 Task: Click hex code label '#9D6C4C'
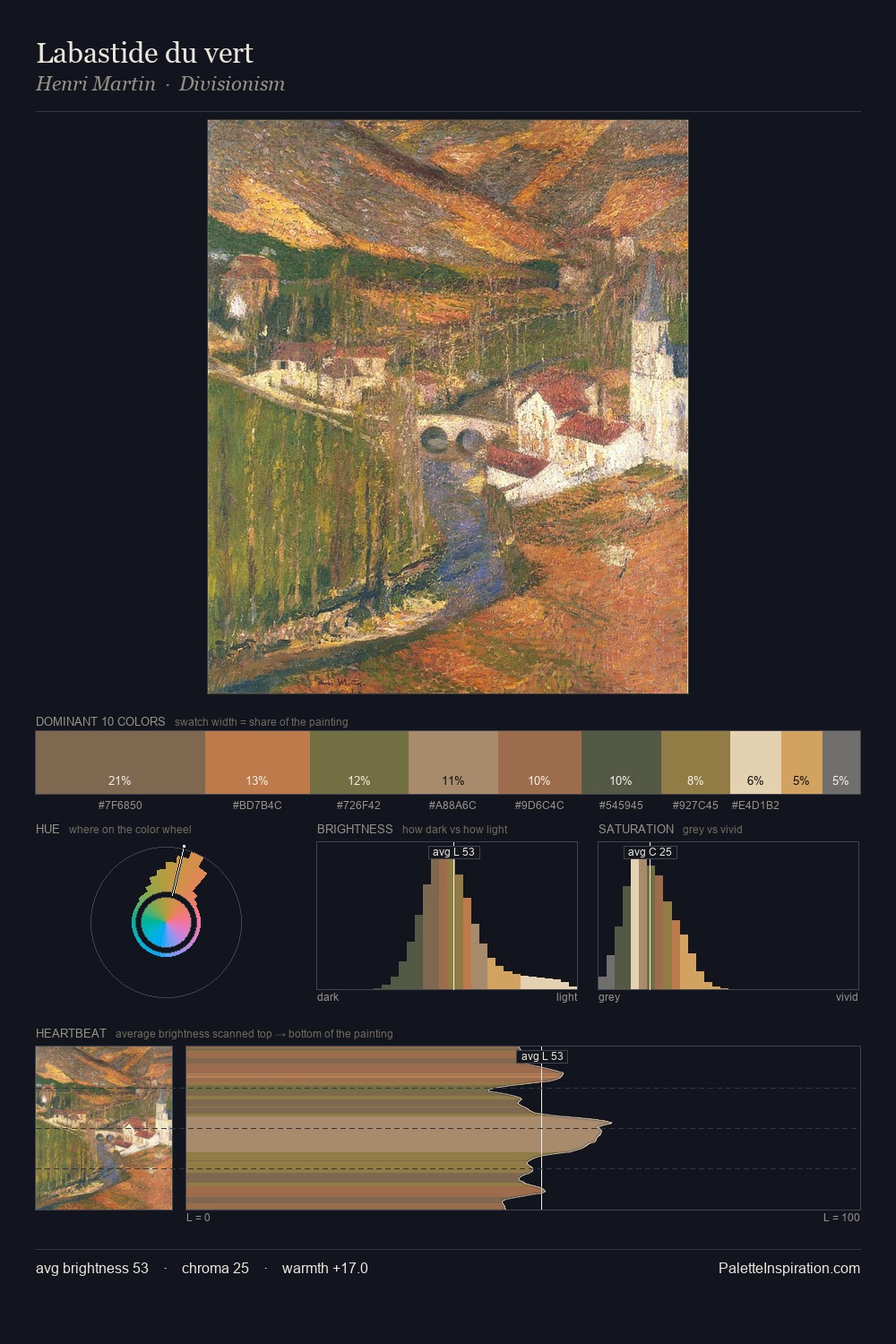pos(539,806)
